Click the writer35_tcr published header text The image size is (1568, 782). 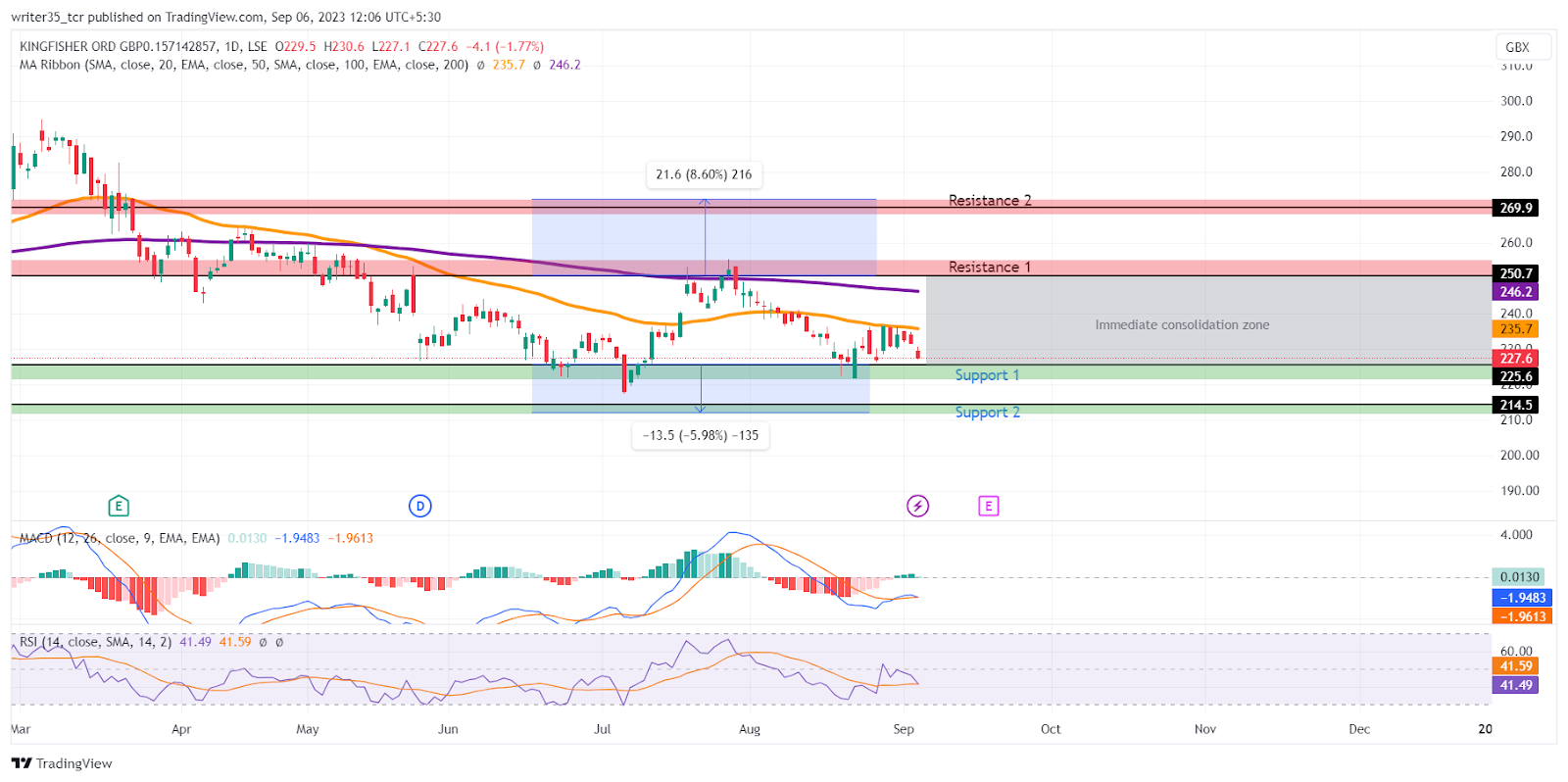point(225,17)
